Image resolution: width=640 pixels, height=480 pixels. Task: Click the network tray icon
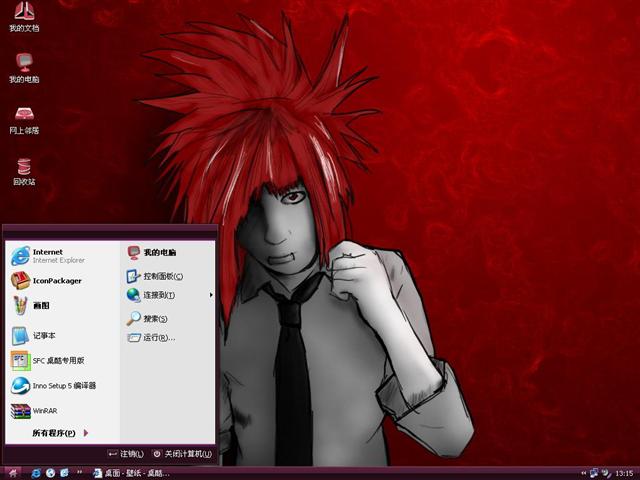click(x=594, y=473)
